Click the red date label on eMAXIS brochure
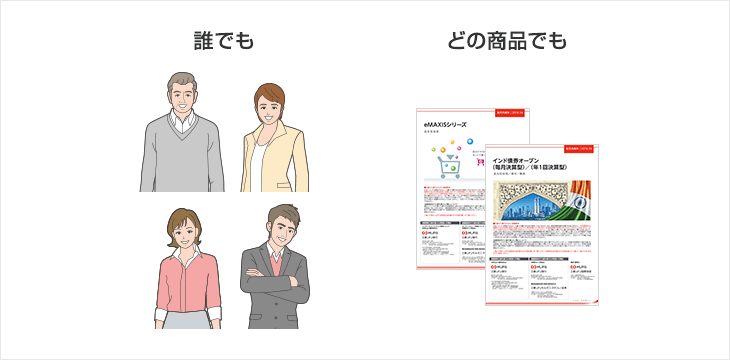The image size is (730, 360). [509, 113]
